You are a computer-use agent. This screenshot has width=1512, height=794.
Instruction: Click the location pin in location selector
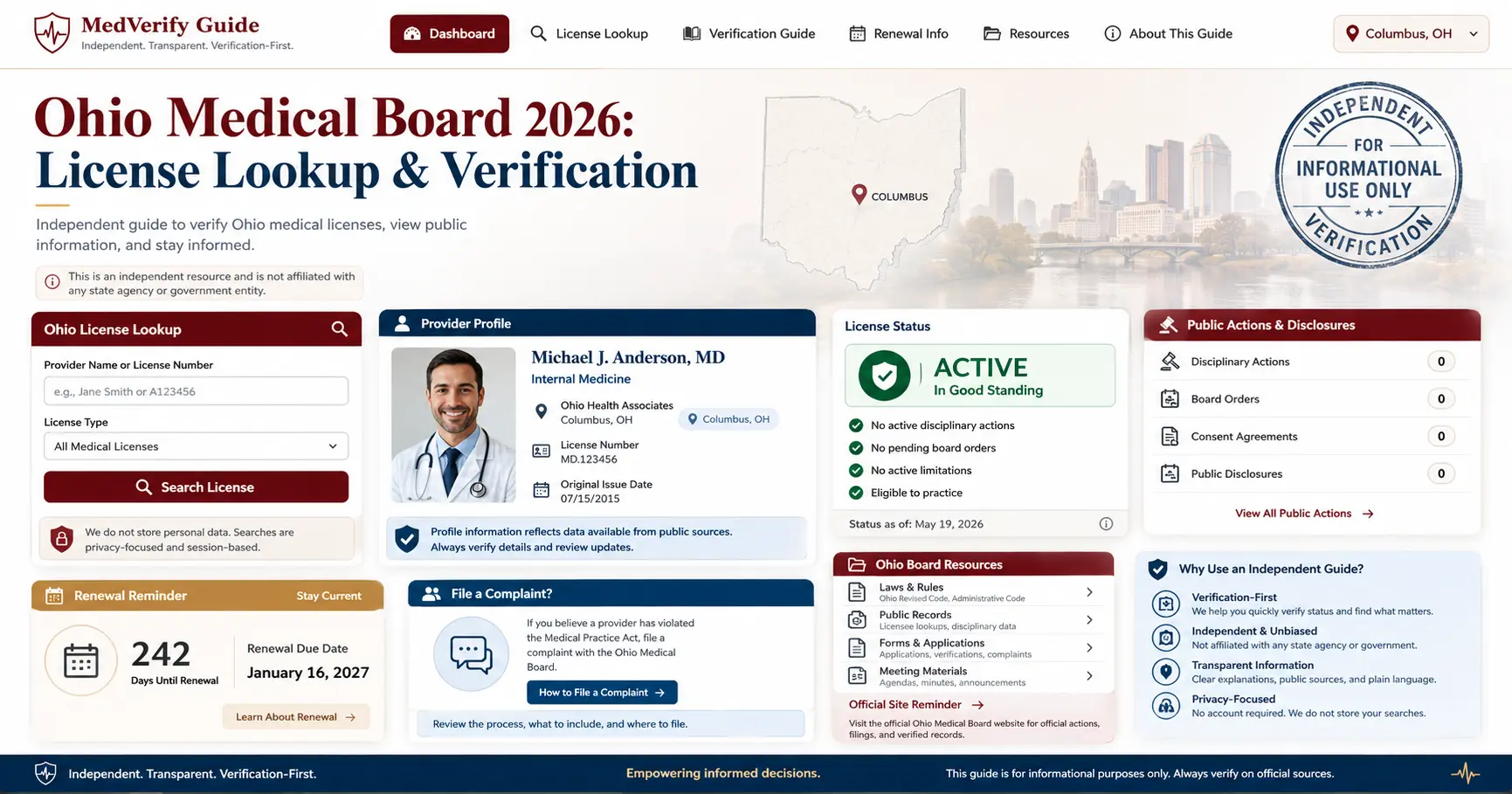[1352, 34]
